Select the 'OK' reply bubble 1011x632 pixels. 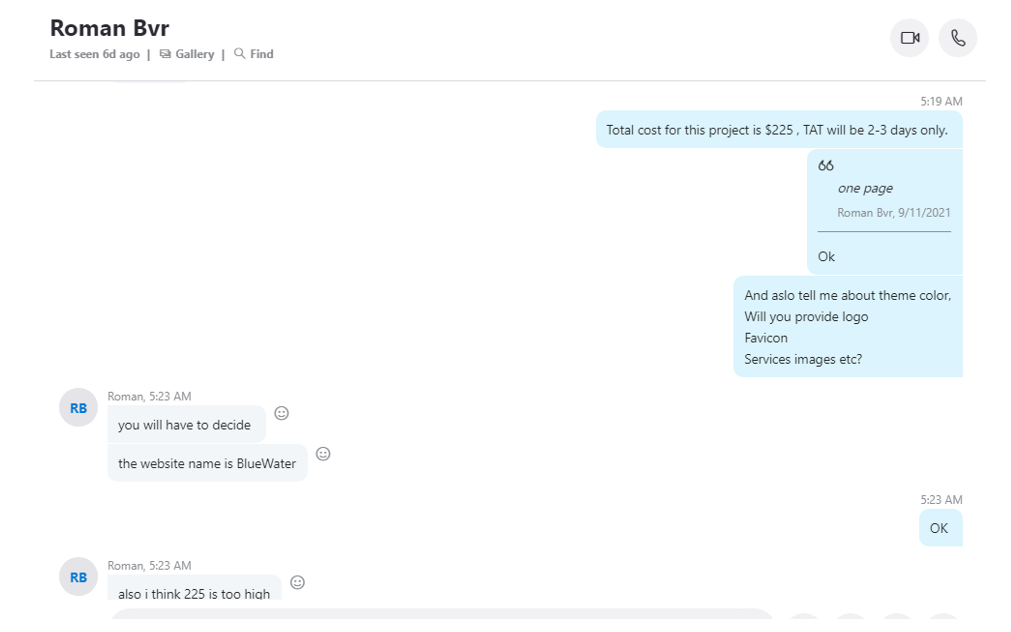point(941,528)
